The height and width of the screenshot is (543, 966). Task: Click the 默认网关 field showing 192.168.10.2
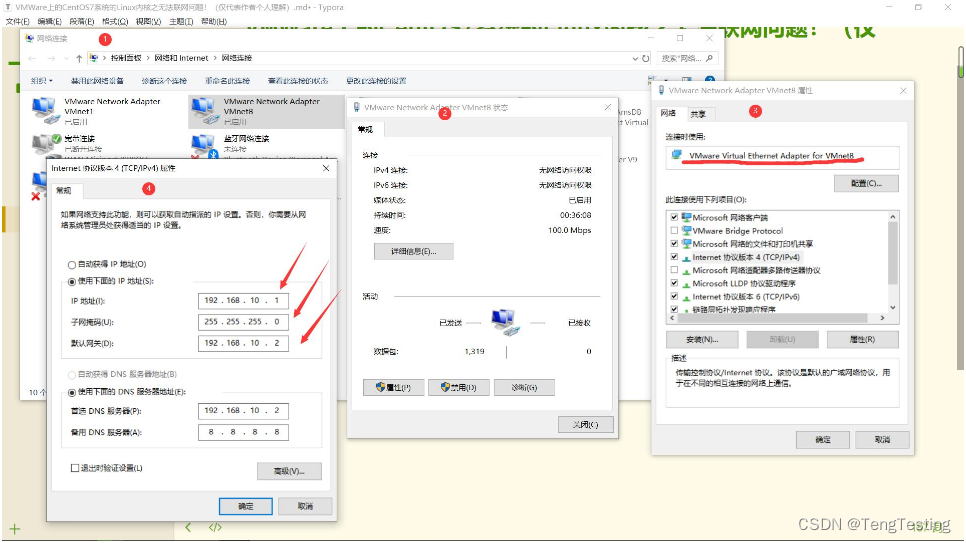[243, 343]
